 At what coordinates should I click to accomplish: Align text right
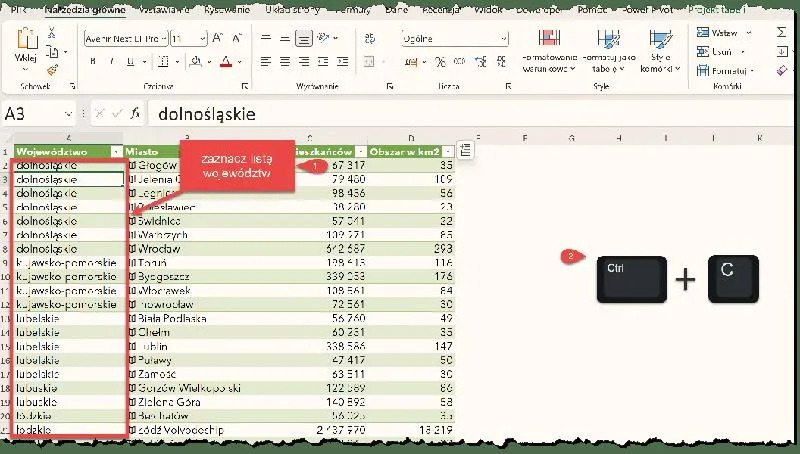tap(304, 62)
